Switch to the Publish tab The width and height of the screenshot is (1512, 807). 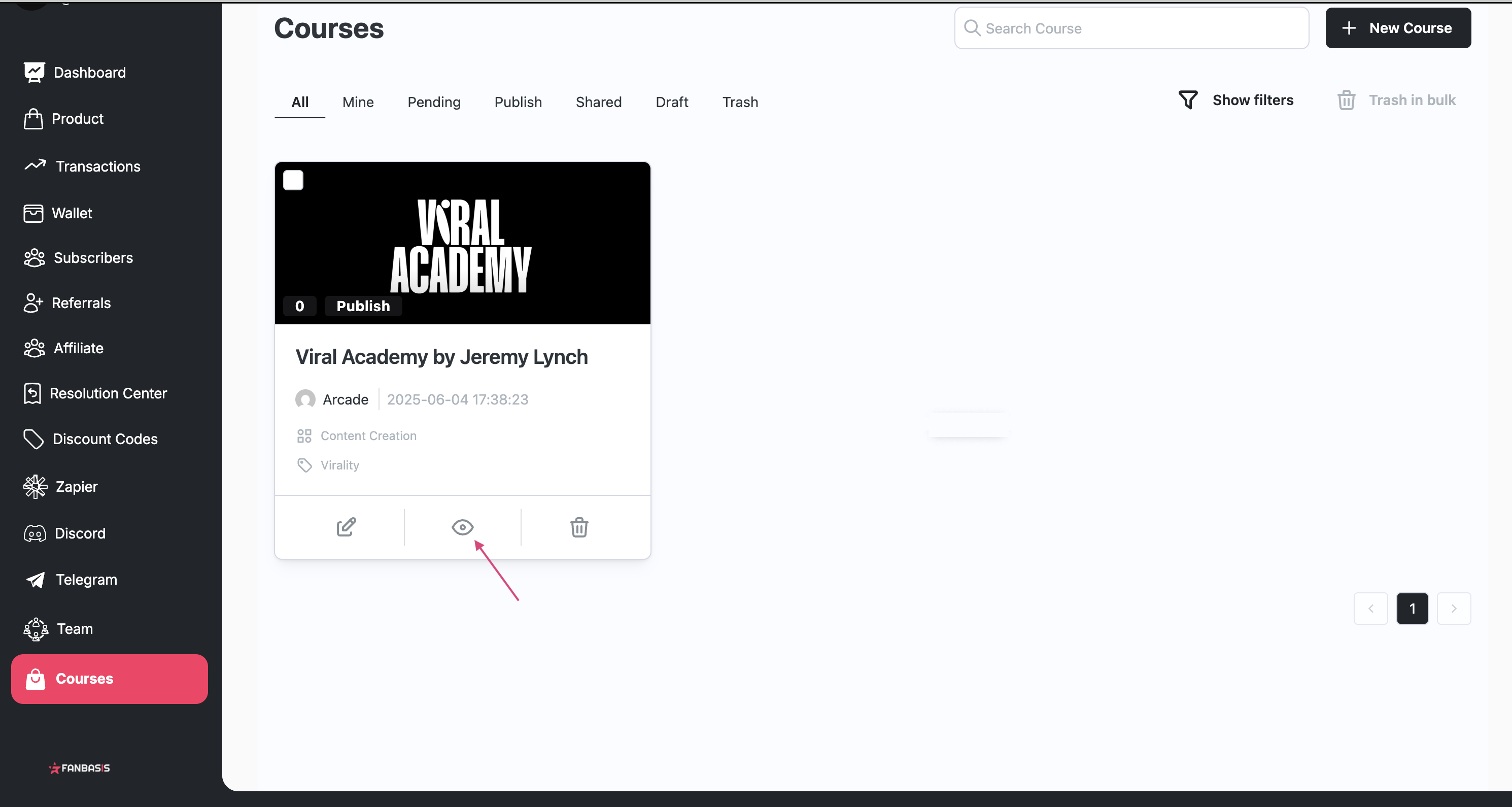click(518, 102)
